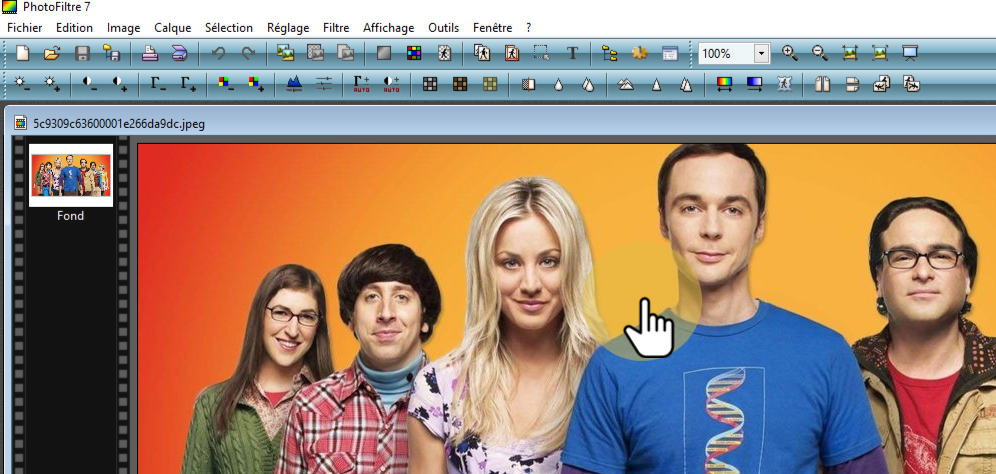The image size is (996, 474).
Task: Print the image with the printer icon
Action: [149, 53]
